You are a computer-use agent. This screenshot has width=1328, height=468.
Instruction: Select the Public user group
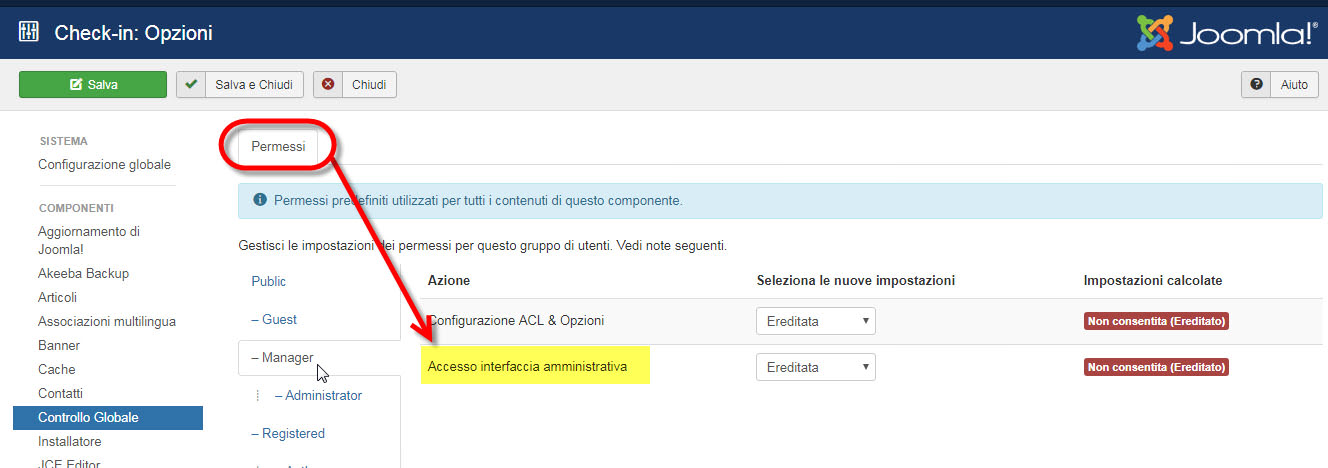[269, 282]
